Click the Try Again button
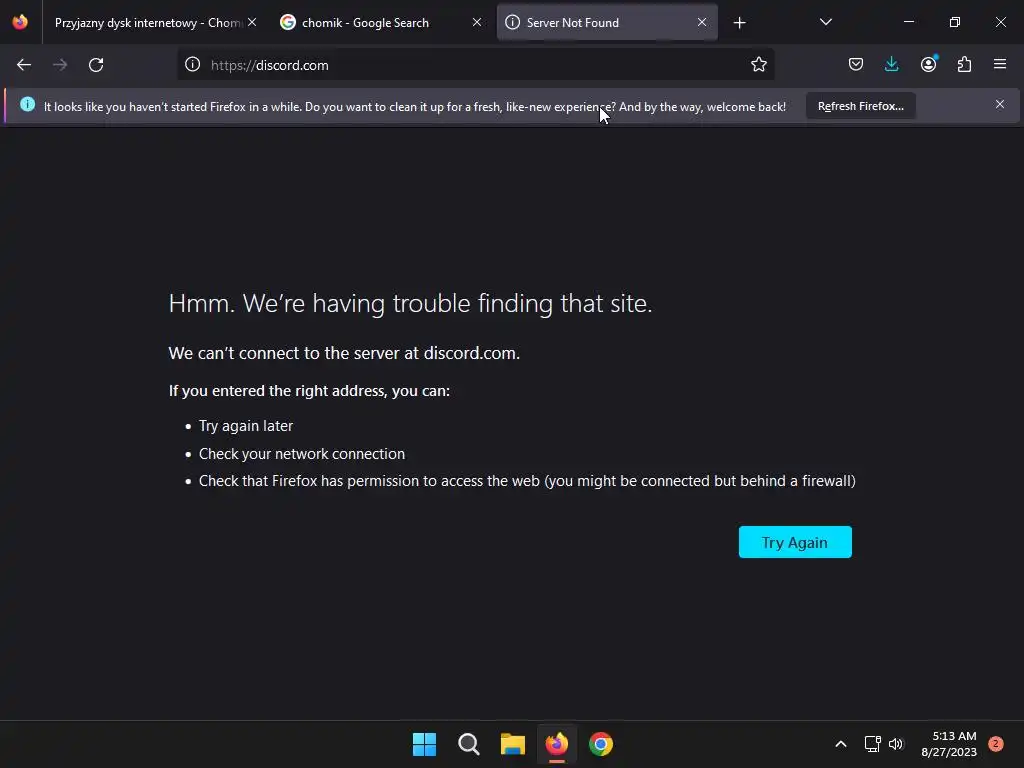This screenshot has height=768, width=1024. point(795,542)
